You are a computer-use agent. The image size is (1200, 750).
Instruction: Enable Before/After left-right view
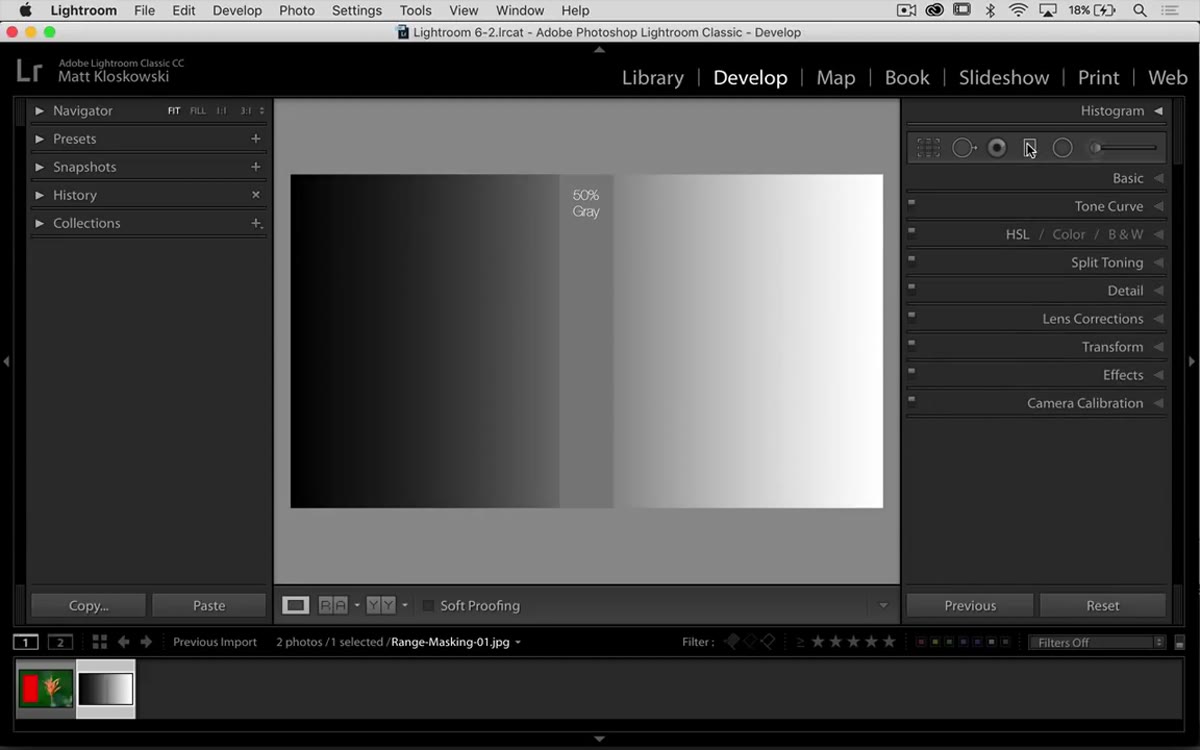333,605
